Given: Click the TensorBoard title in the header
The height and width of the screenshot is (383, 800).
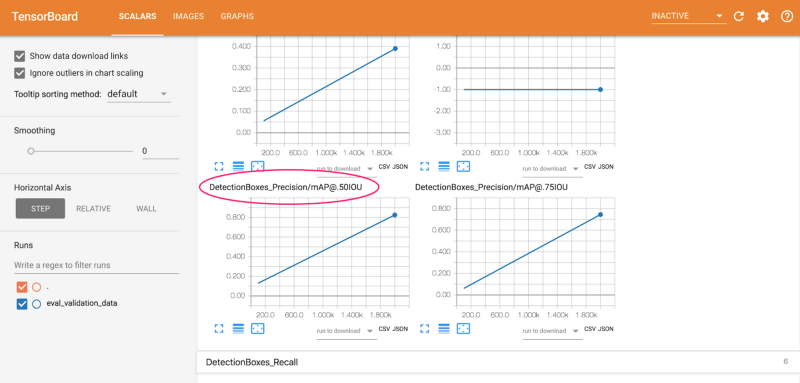Looking at the screenshot, I should [45, 16].
